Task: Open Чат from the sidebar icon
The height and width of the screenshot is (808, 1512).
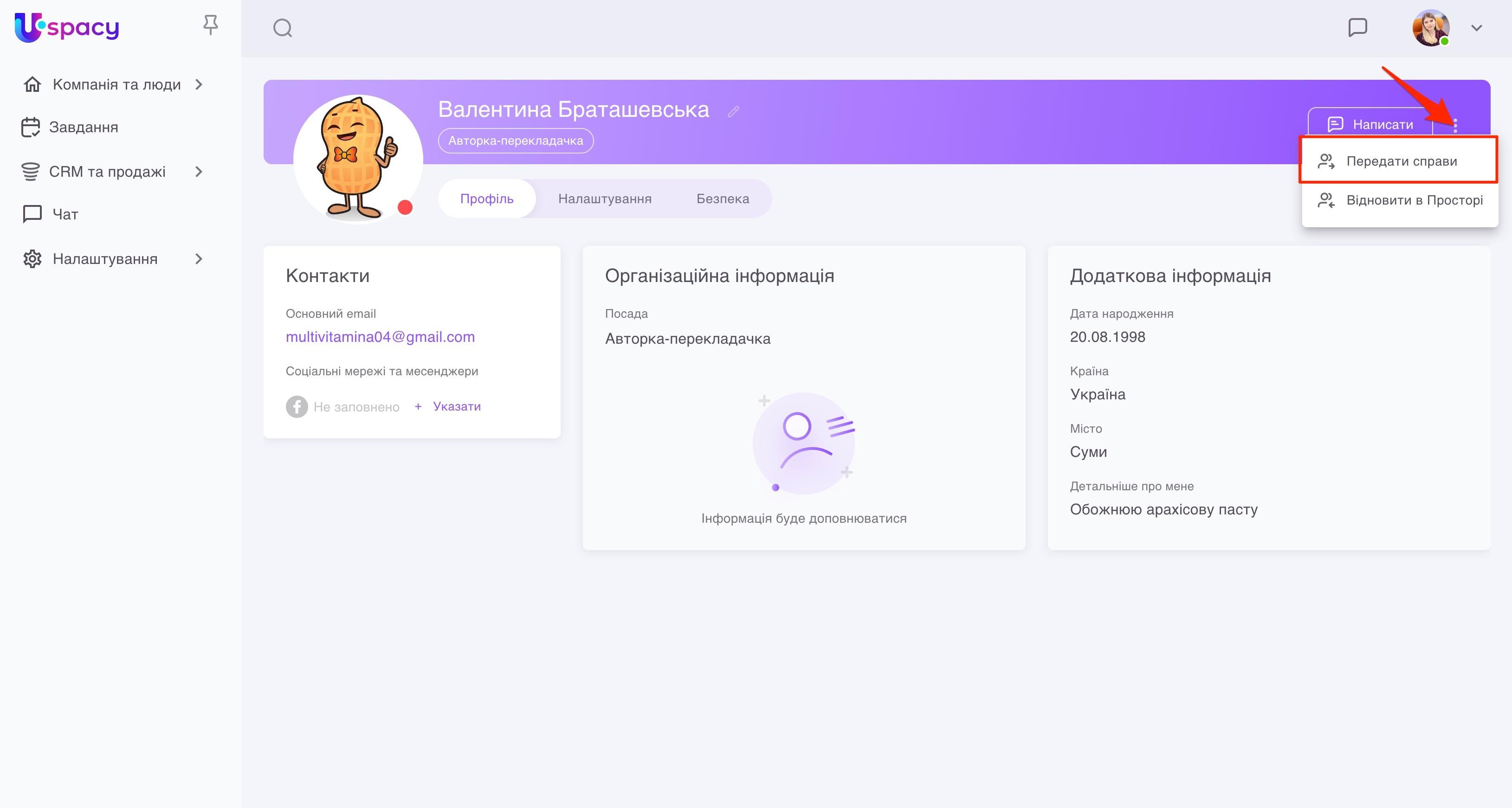Action: point(32,213)
